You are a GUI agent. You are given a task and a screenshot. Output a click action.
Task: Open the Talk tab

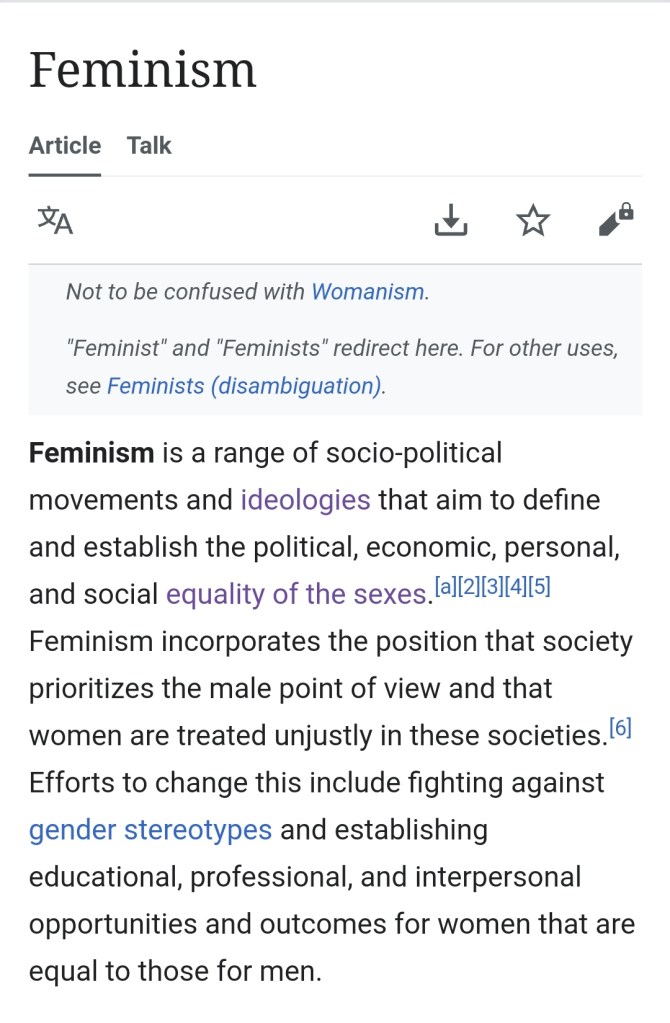[x=149, y=146]
